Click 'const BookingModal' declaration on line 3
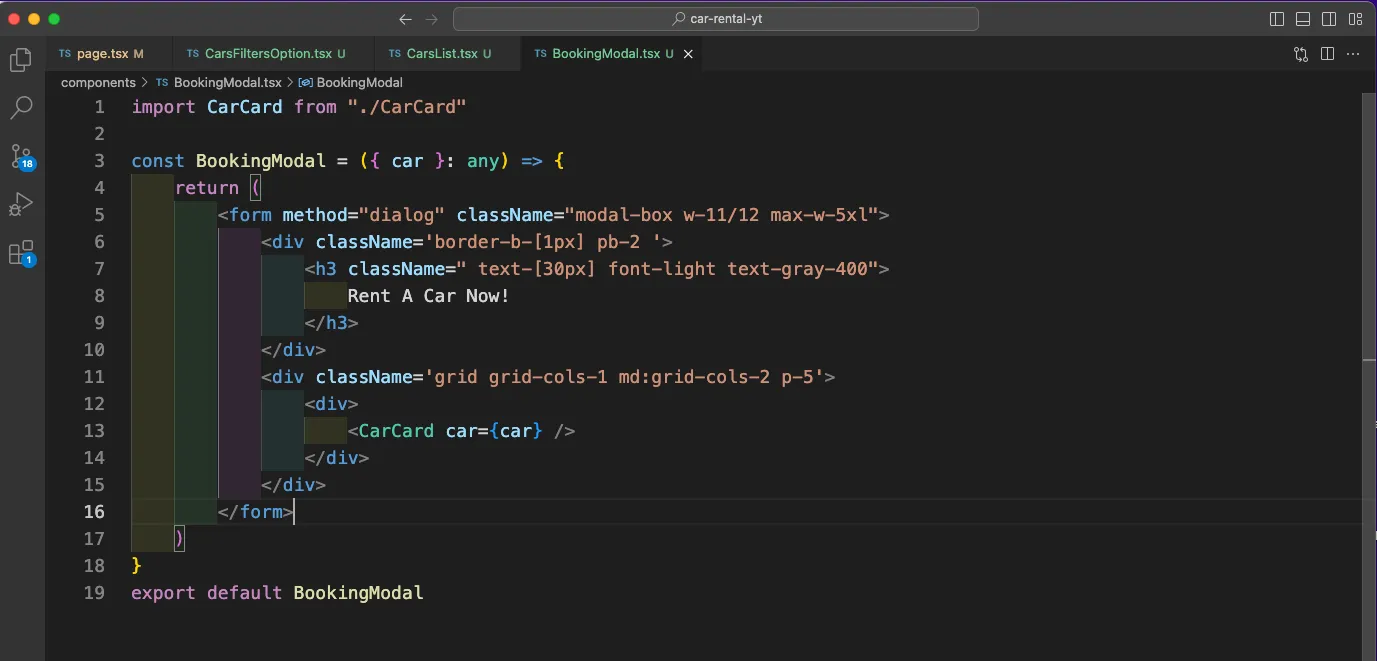This screenshot has height=661, width=1377. pos(228,161)
